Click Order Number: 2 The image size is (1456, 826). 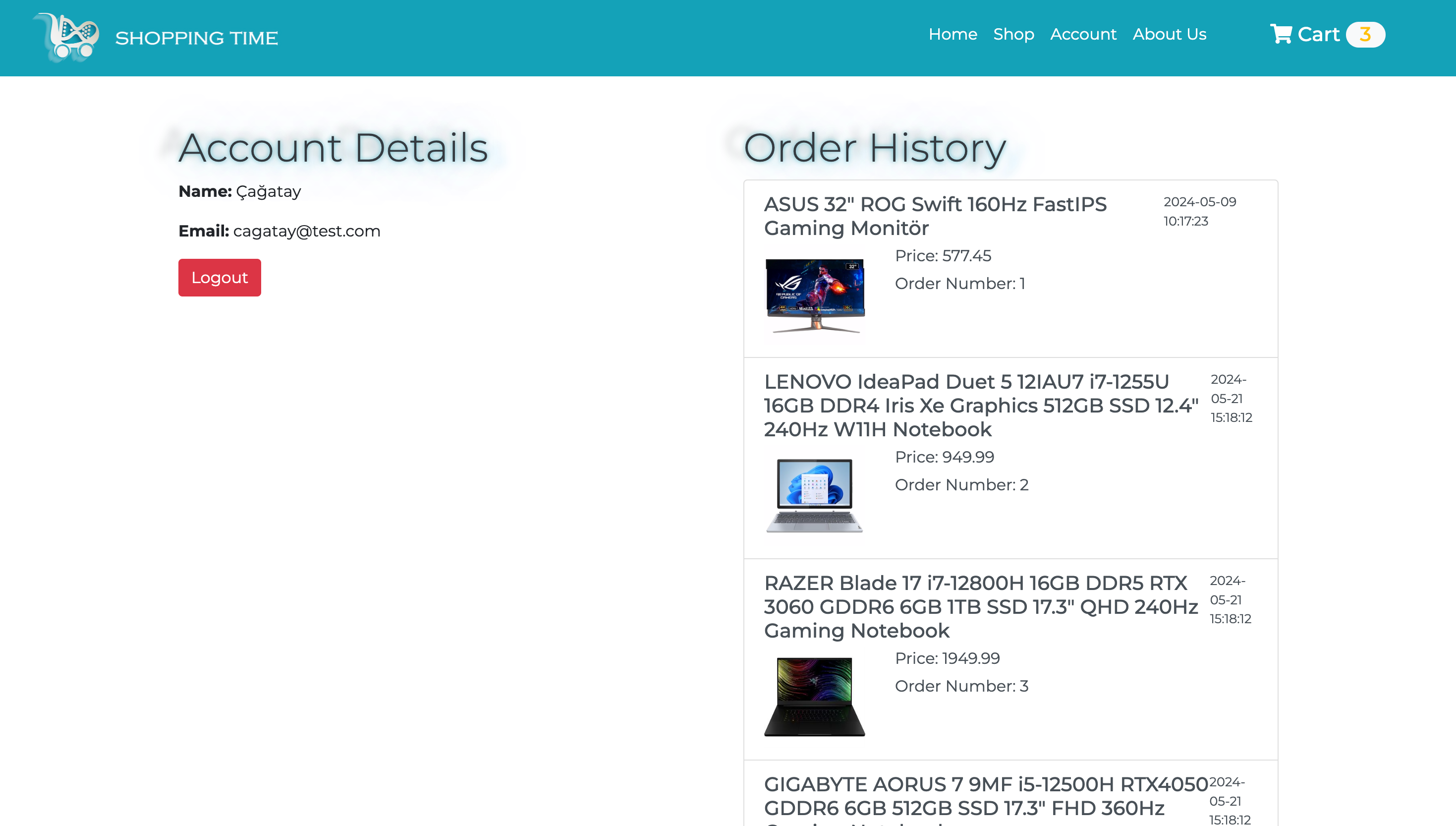pos(961,485)
